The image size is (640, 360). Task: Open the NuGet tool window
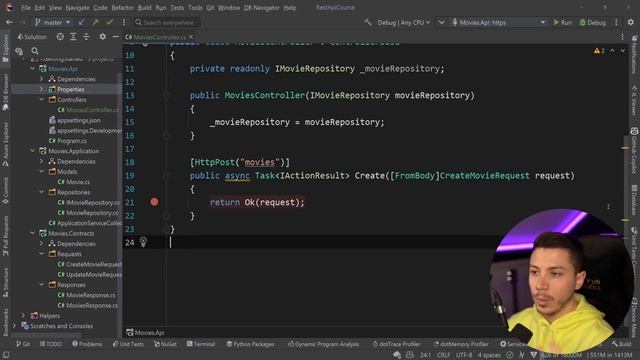pos(165,344)
